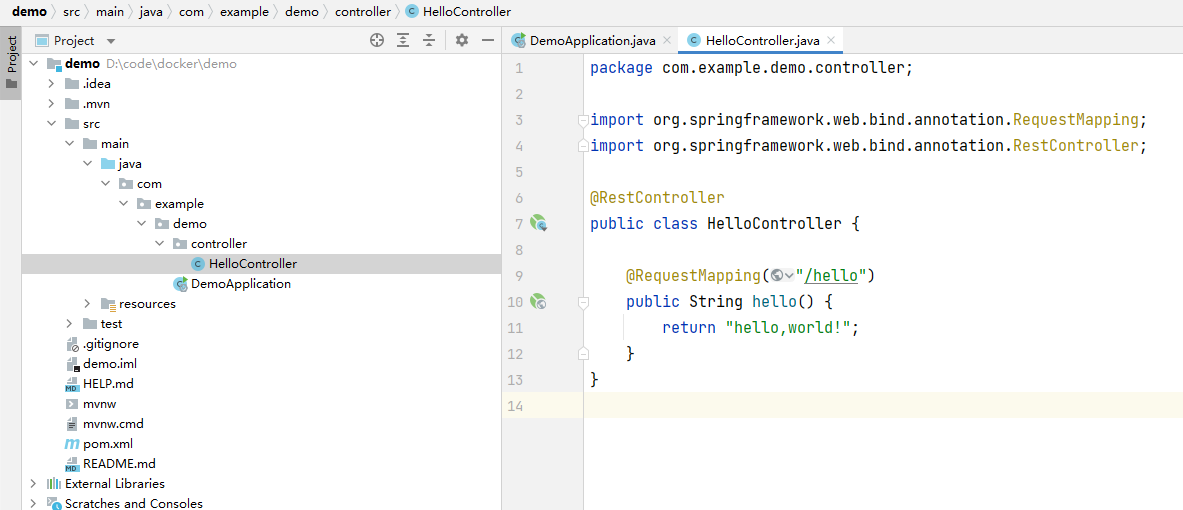
Task: Click the Spring bean gutter icon on line 7
Action: 538,223
